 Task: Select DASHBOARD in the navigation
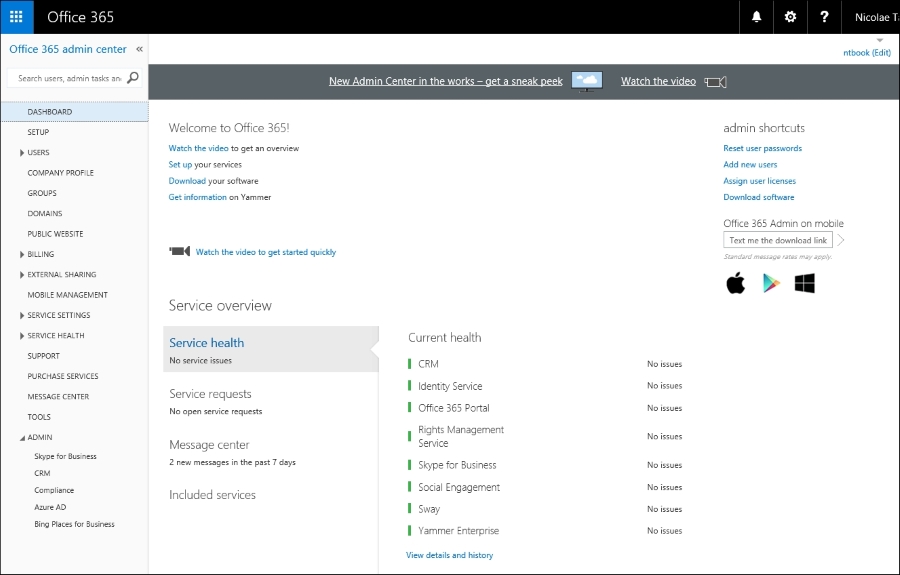[x=75, y=112]
